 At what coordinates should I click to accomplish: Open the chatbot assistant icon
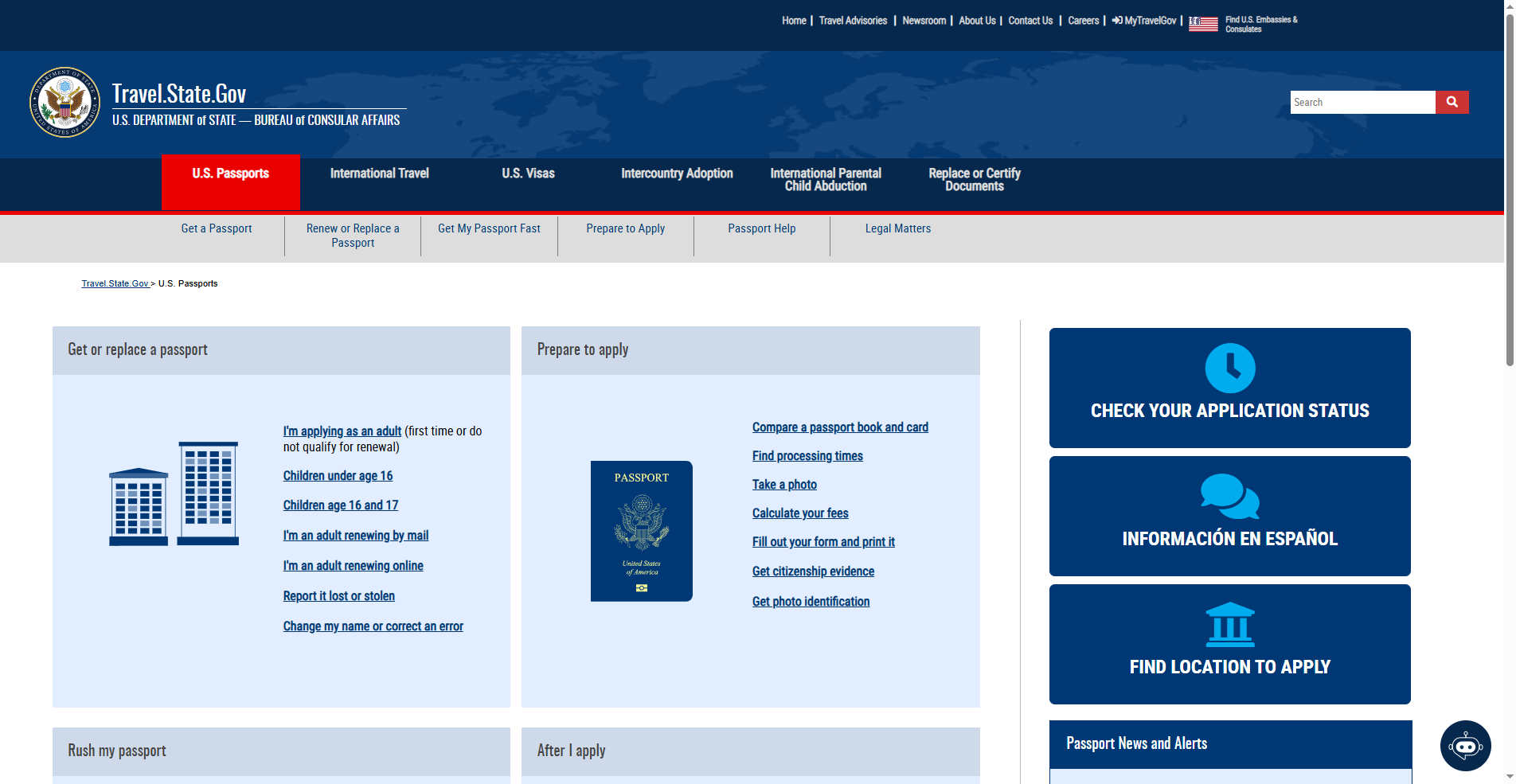click(1465, 746)
